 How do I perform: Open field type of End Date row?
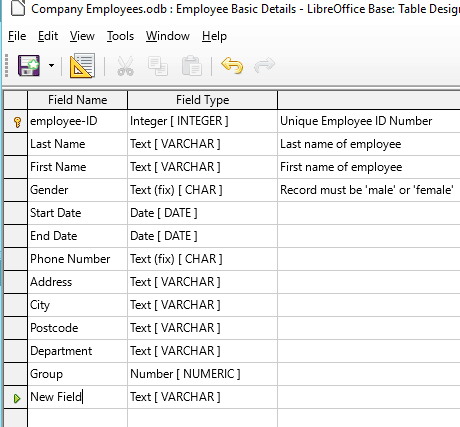(x=202, y=236)
